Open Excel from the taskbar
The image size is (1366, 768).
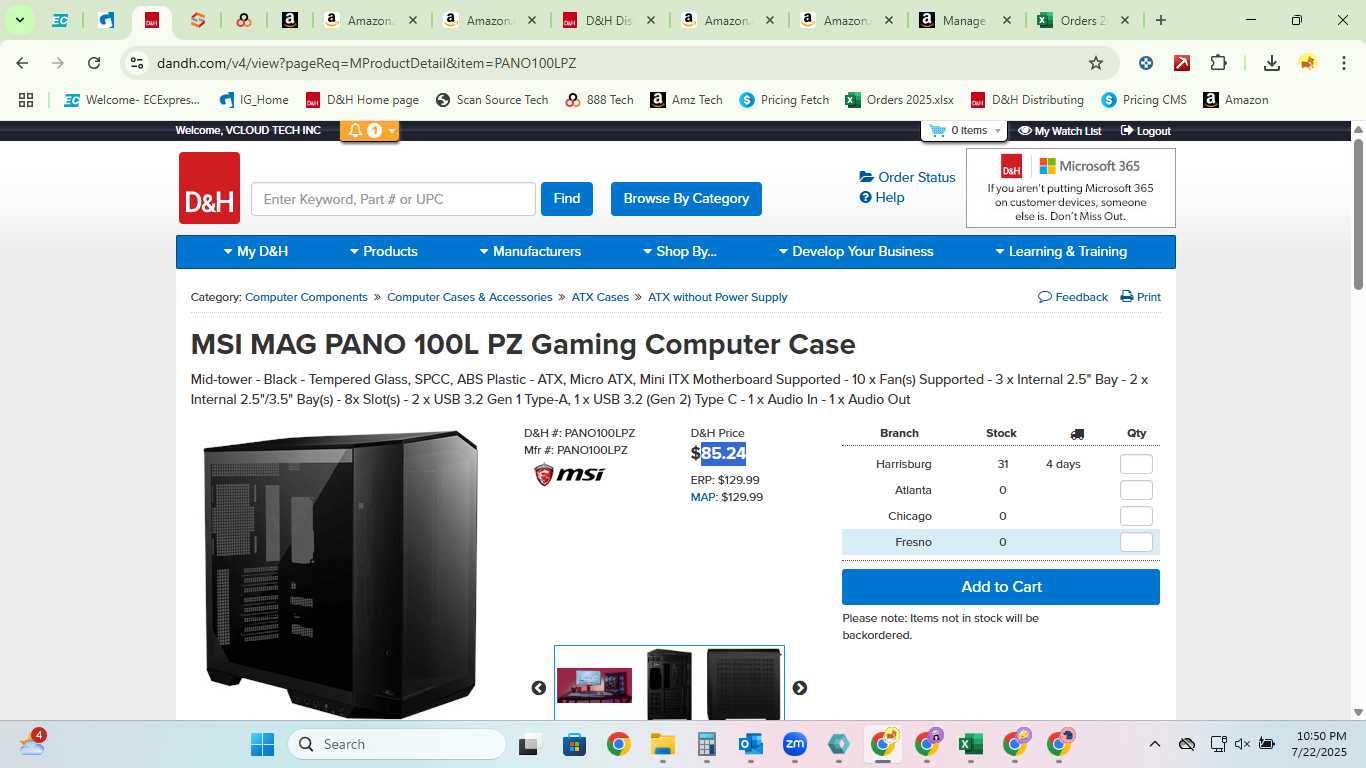click(x=970, y=744)
